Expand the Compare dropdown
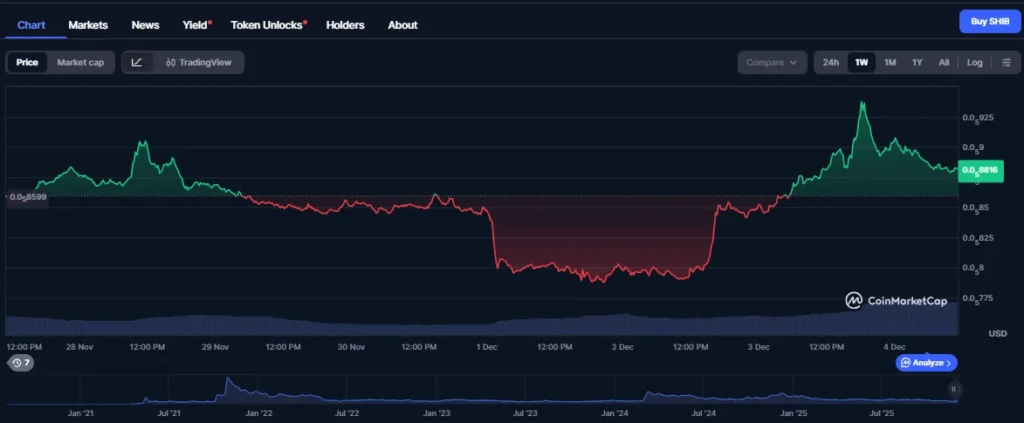This screenshot has width=1024, height=423. pyautogui.click(x=772, y=63)
